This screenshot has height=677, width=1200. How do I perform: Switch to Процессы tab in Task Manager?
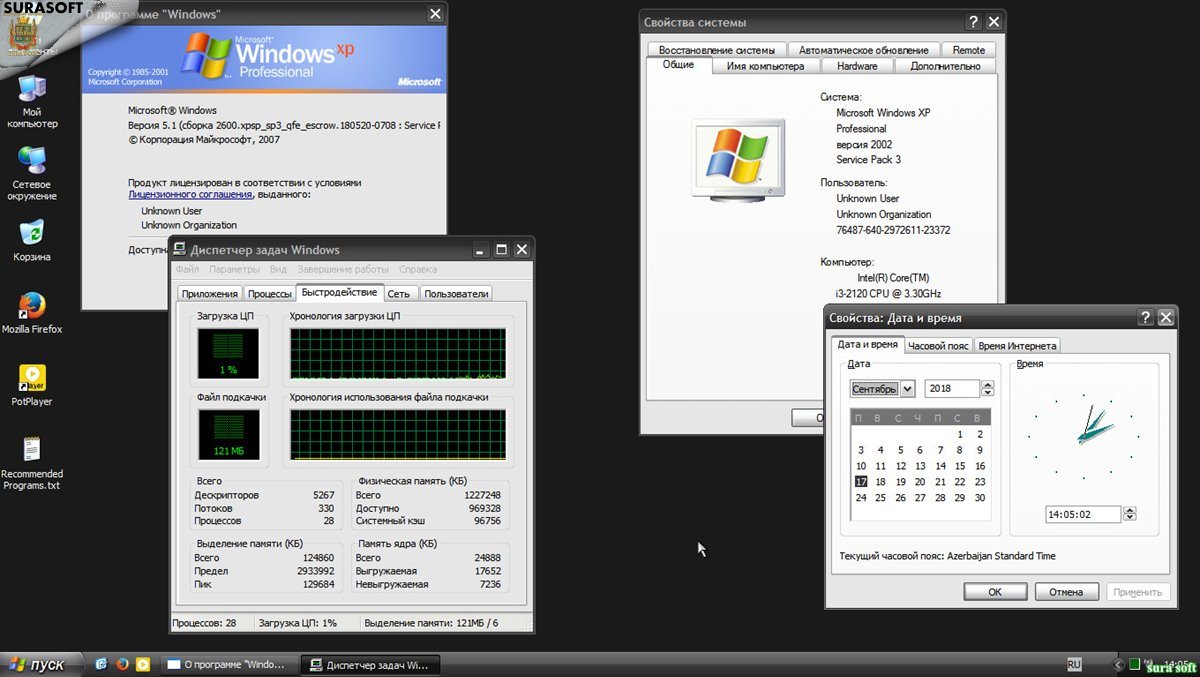[269, 294]
